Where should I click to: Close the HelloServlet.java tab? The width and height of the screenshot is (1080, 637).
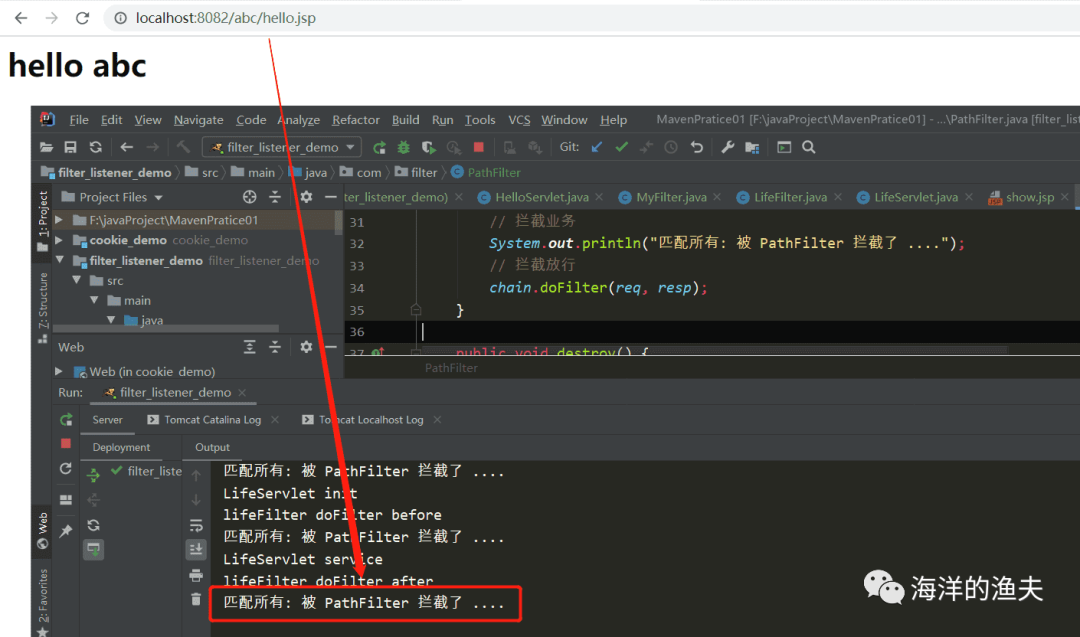click(x=599, y=198)
